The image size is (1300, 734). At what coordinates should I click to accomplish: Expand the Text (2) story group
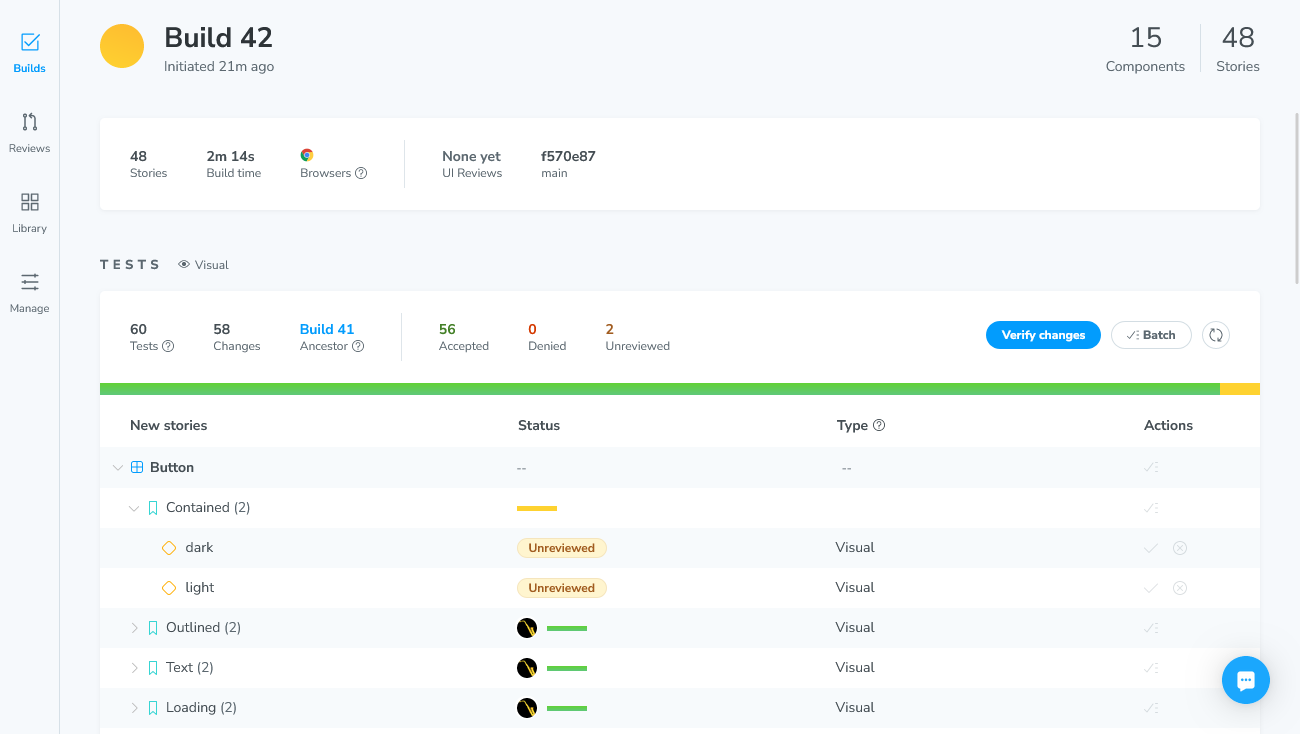[135, 668]
